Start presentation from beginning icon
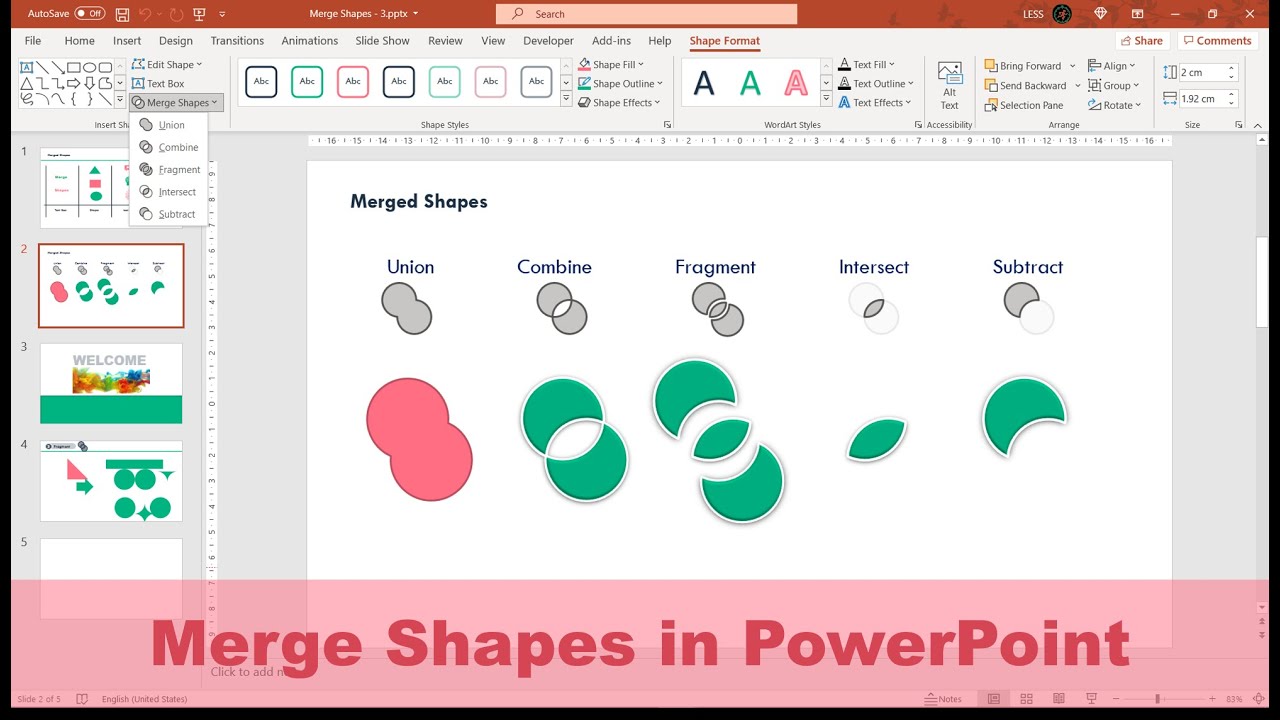Image resolution: width=1280 pixels, height=720 pixels. [200, 14]
